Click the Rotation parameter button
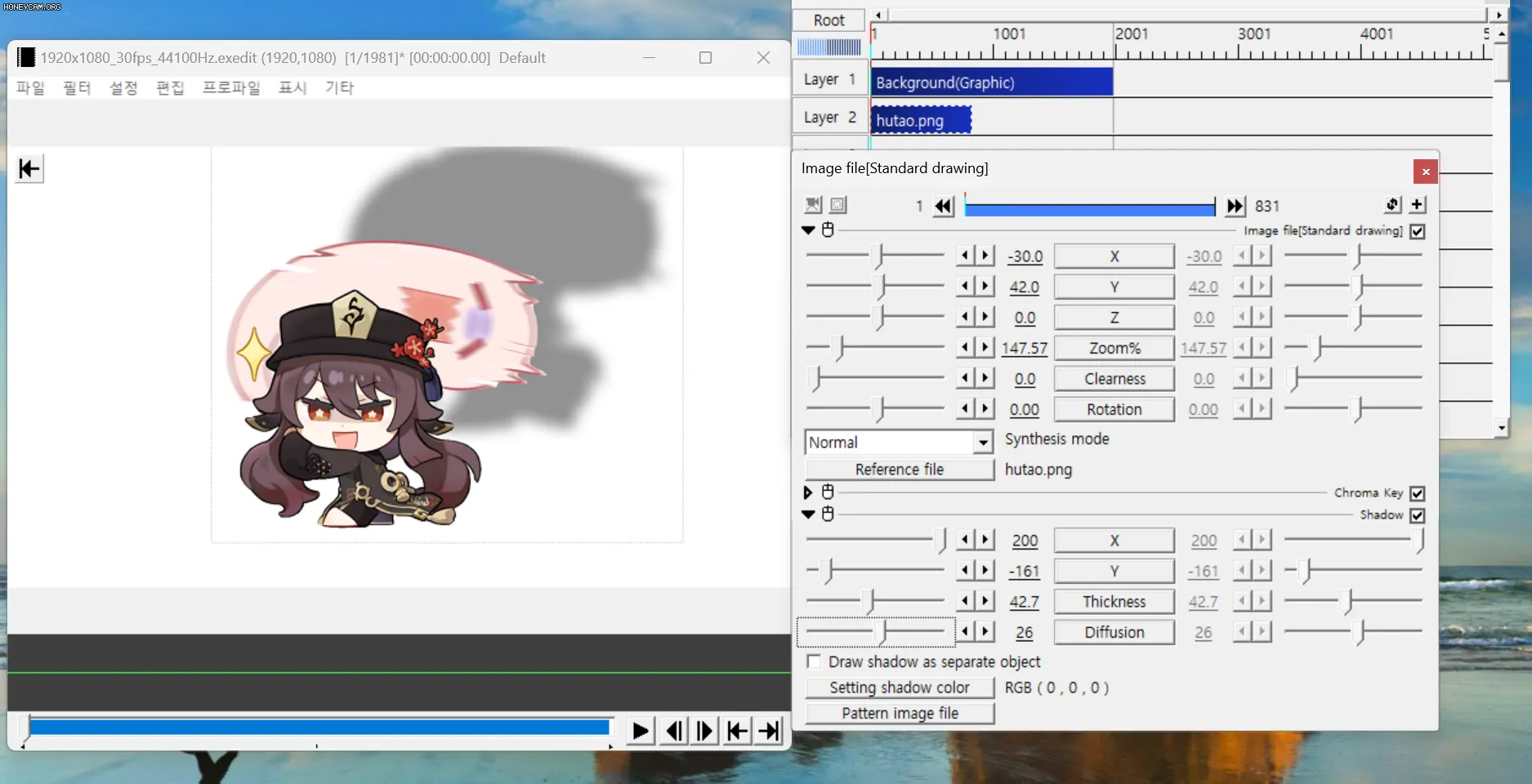Screen dimensions: 1532x784 pos(1114,409)
